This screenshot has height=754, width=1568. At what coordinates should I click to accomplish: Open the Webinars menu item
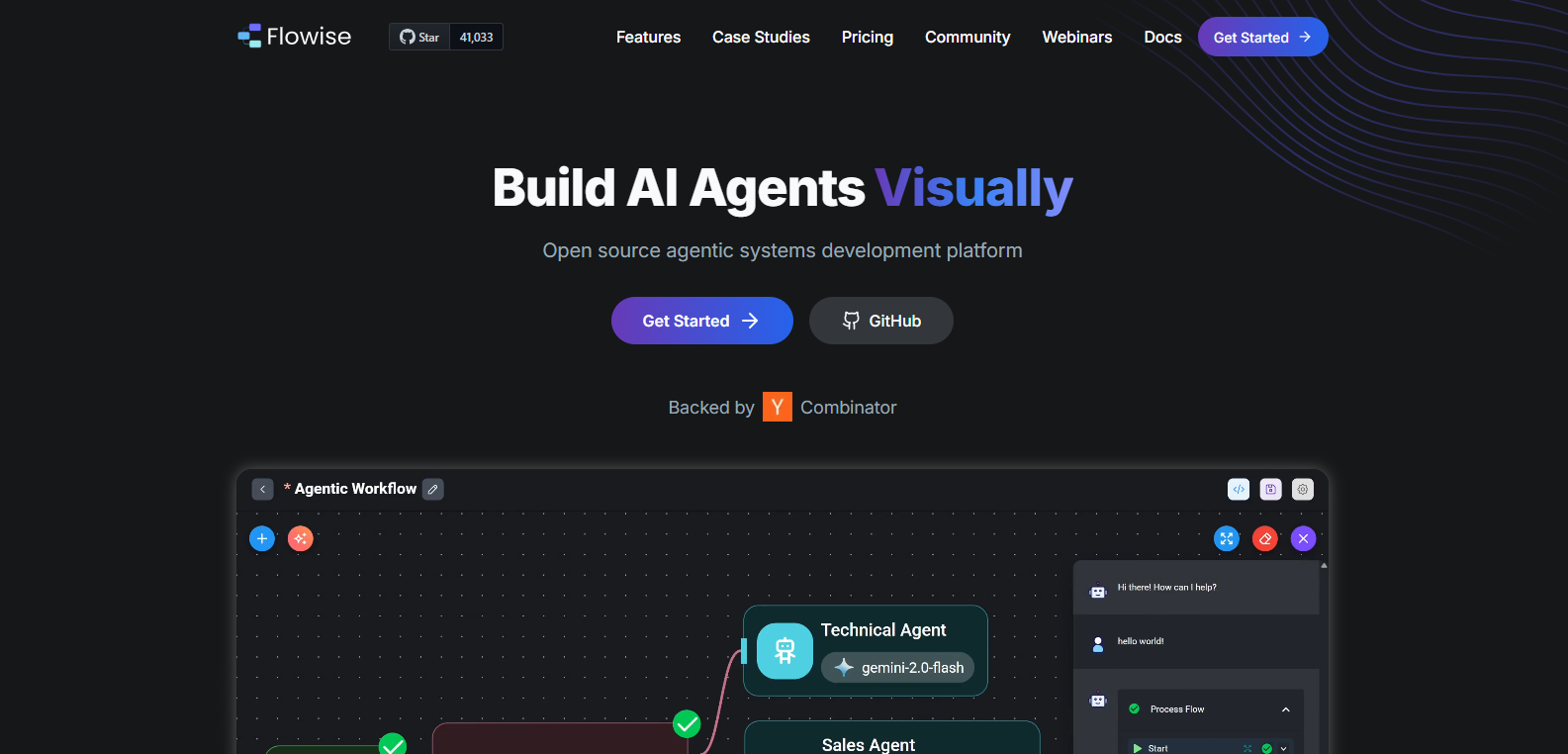coord(1077,37)
